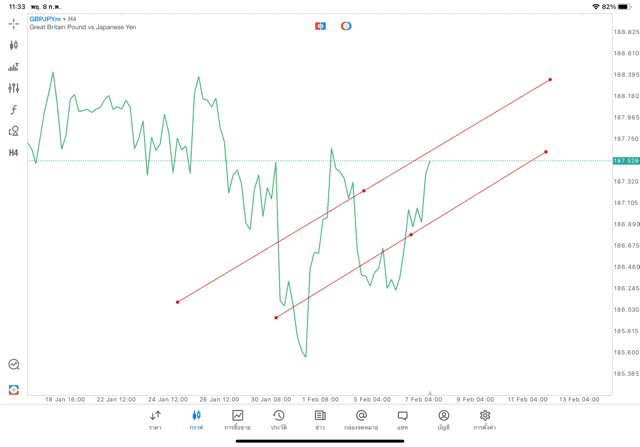The image size is (640, 447).
Task: Open the การตั้งค่า settings tab
Action: click(x=485, y=420)
